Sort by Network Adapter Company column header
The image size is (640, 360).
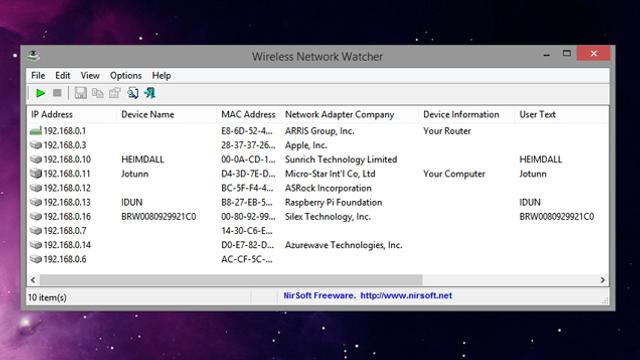pyautogui.click(x=350, y=114)
